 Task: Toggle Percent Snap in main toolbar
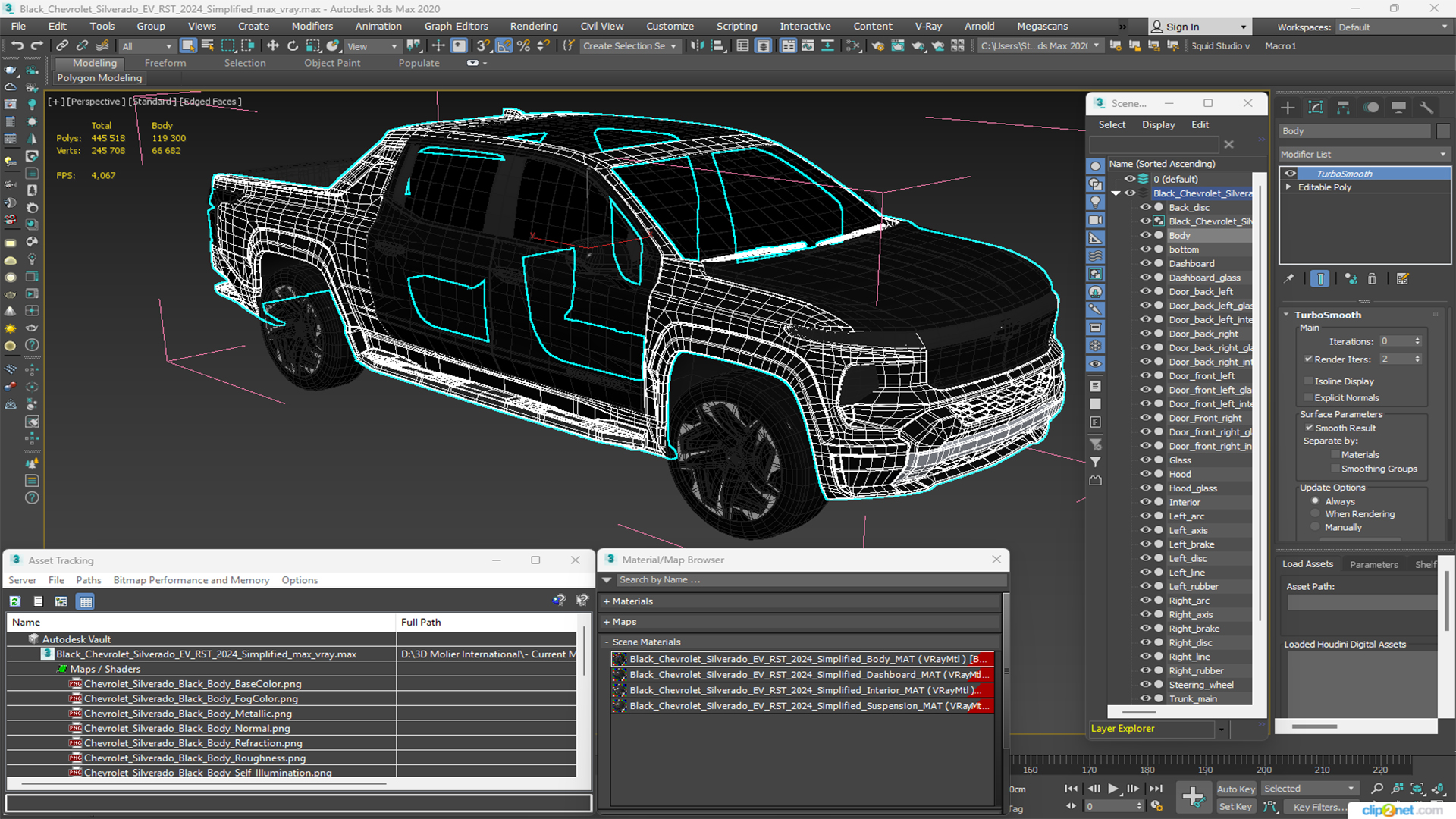[x=523, y=45]
